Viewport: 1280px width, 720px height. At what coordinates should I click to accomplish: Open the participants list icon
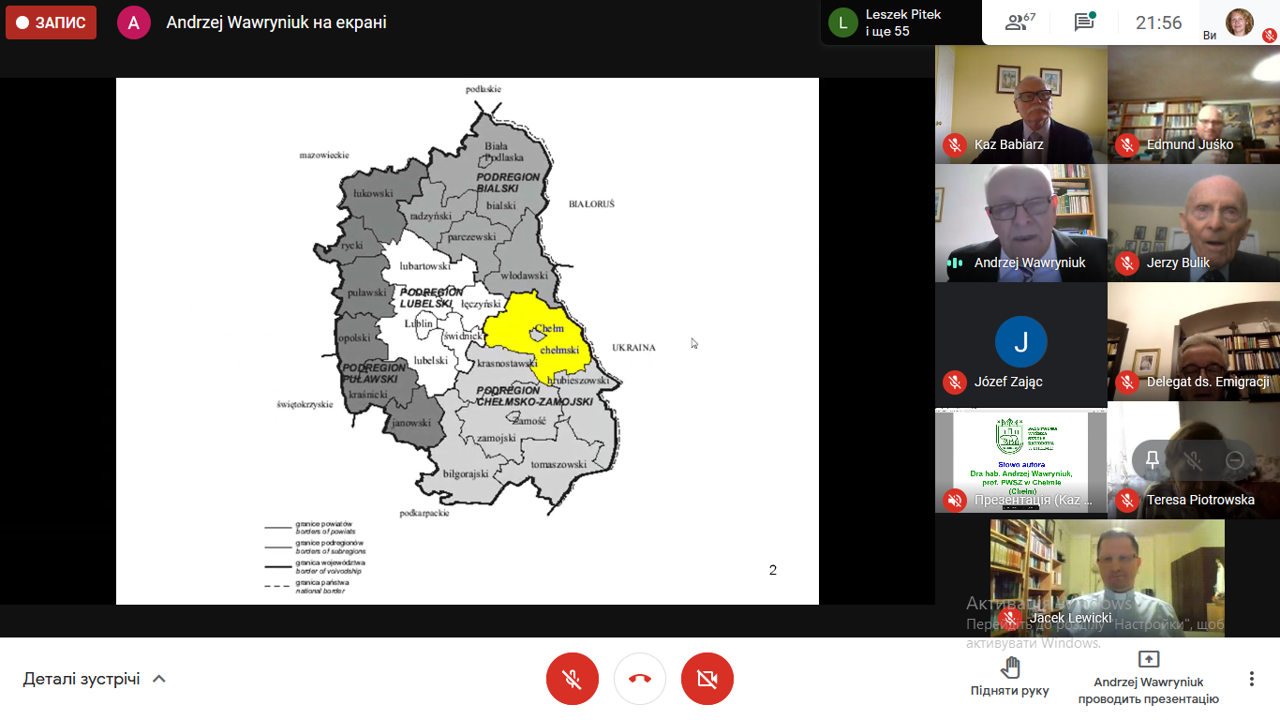point(1020,22)
